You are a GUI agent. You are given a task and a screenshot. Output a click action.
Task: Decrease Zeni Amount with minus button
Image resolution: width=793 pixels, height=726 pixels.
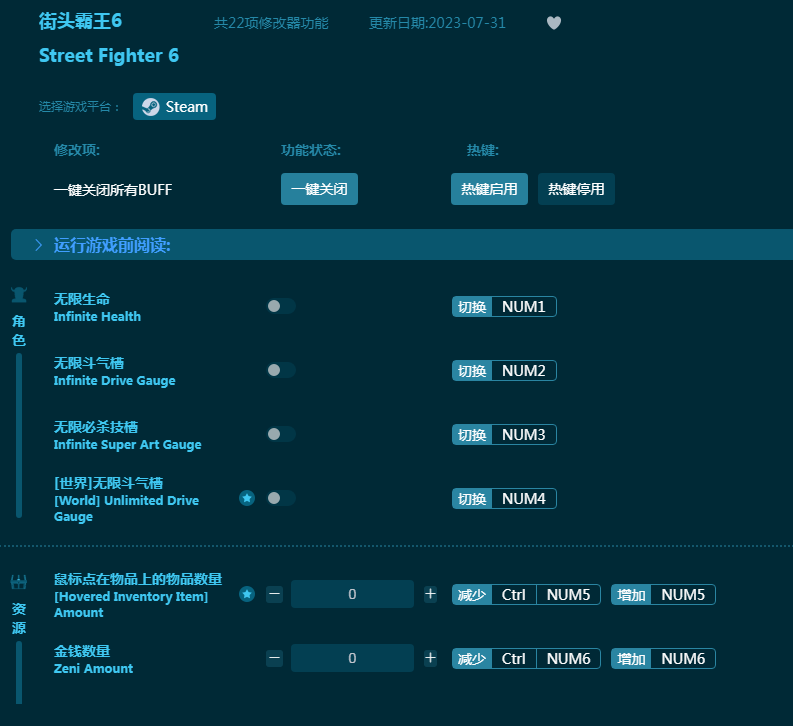click(275, 658)
